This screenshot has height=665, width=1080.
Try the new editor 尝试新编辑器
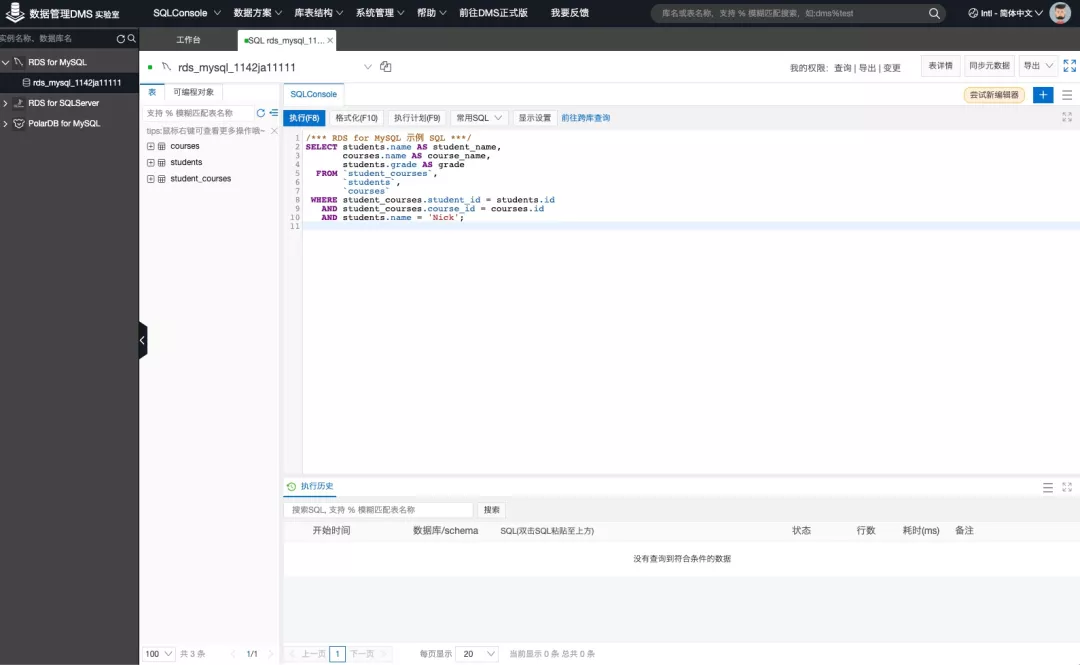click(994, 95)
